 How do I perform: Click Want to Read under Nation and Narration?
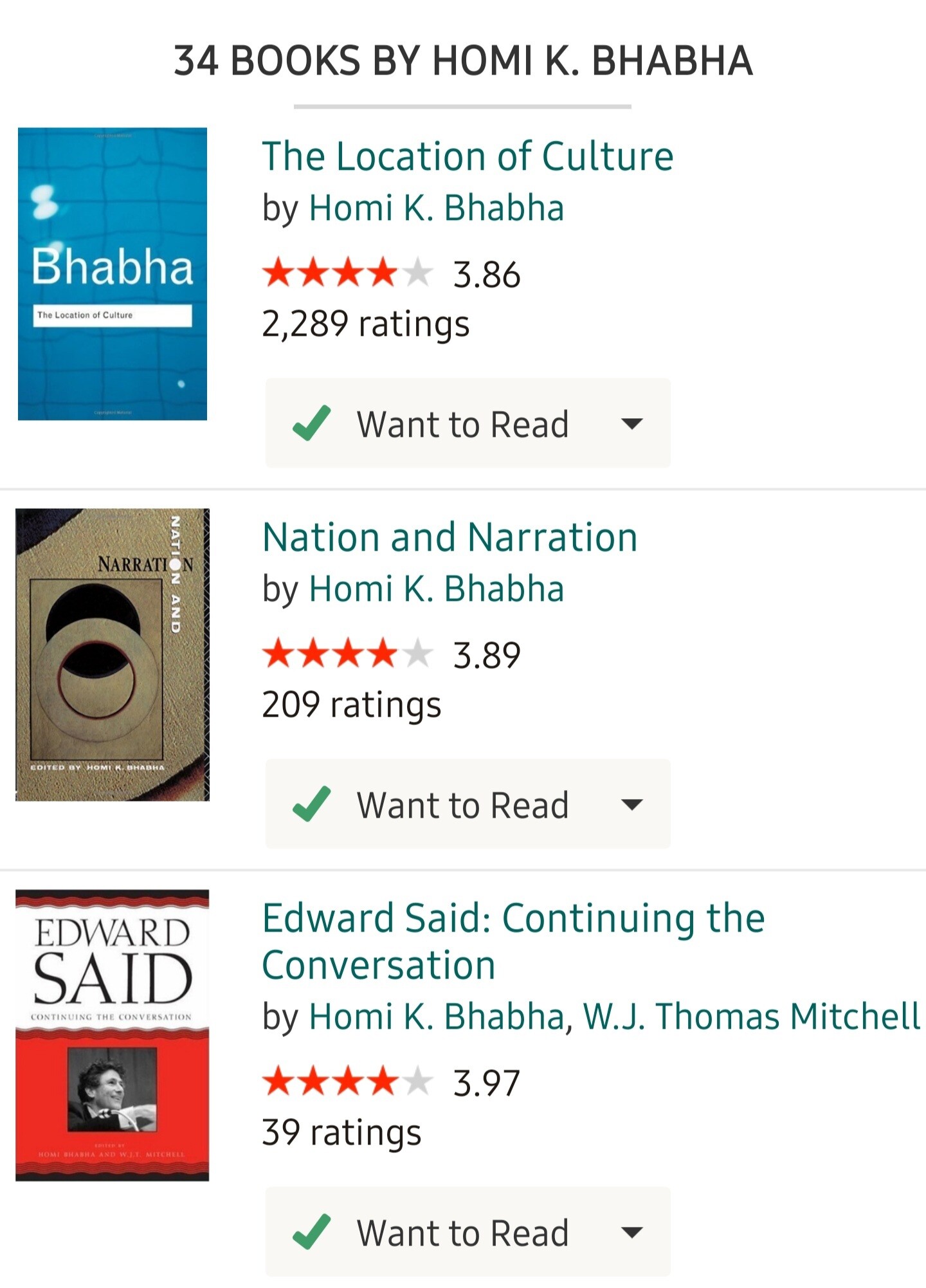[462, 805]
